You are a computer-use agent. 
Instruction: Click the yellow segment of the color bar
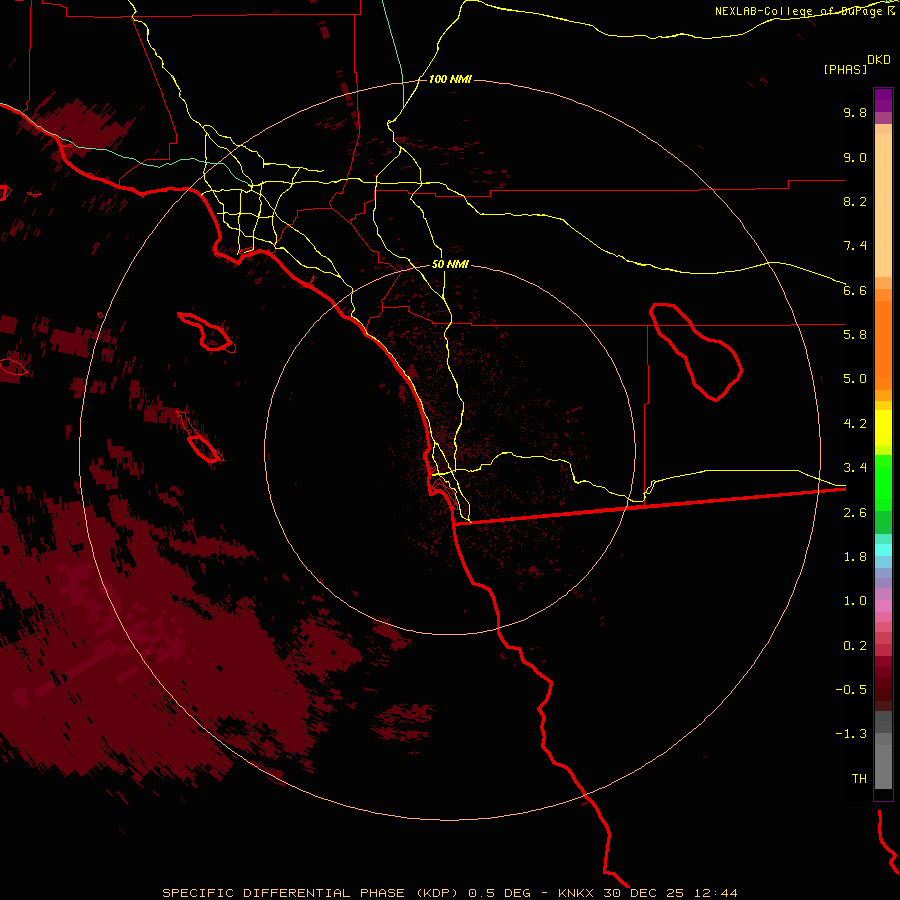[883, 428]
